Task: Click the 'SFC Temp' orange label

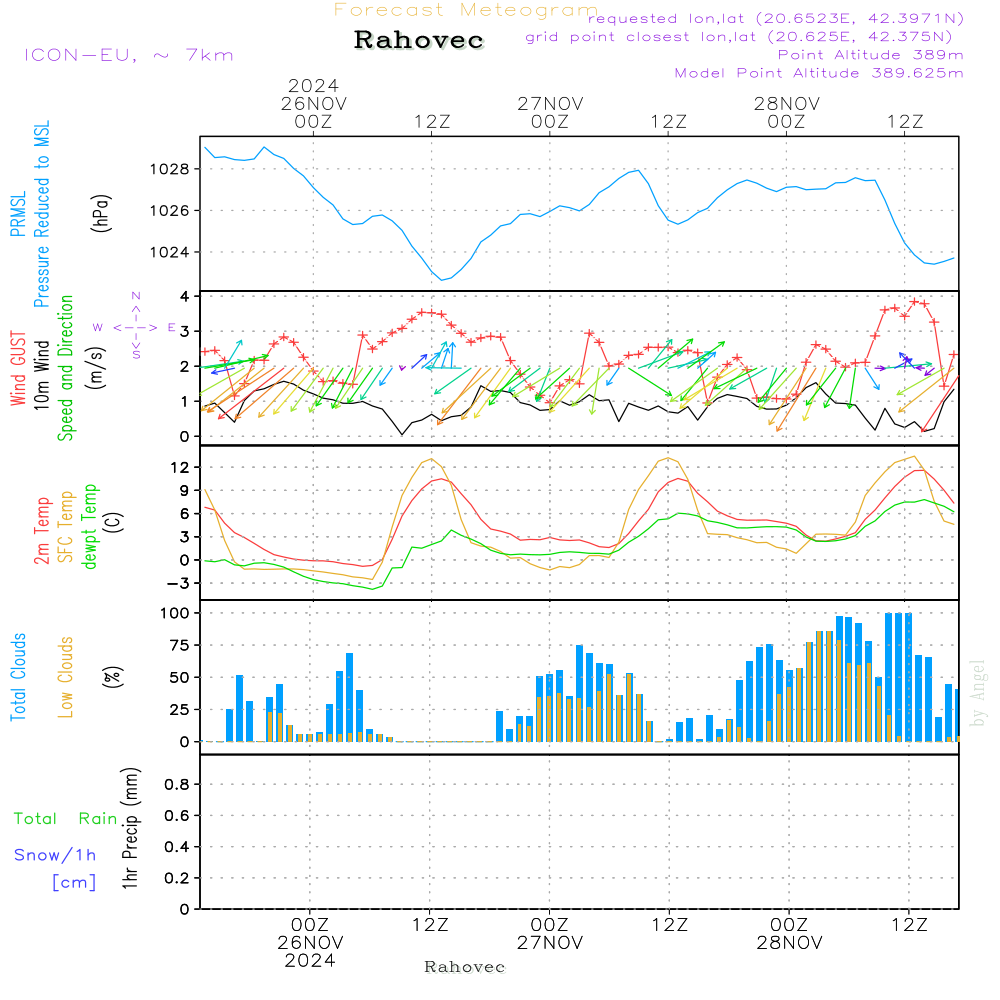Action: [x=66, y=527]
